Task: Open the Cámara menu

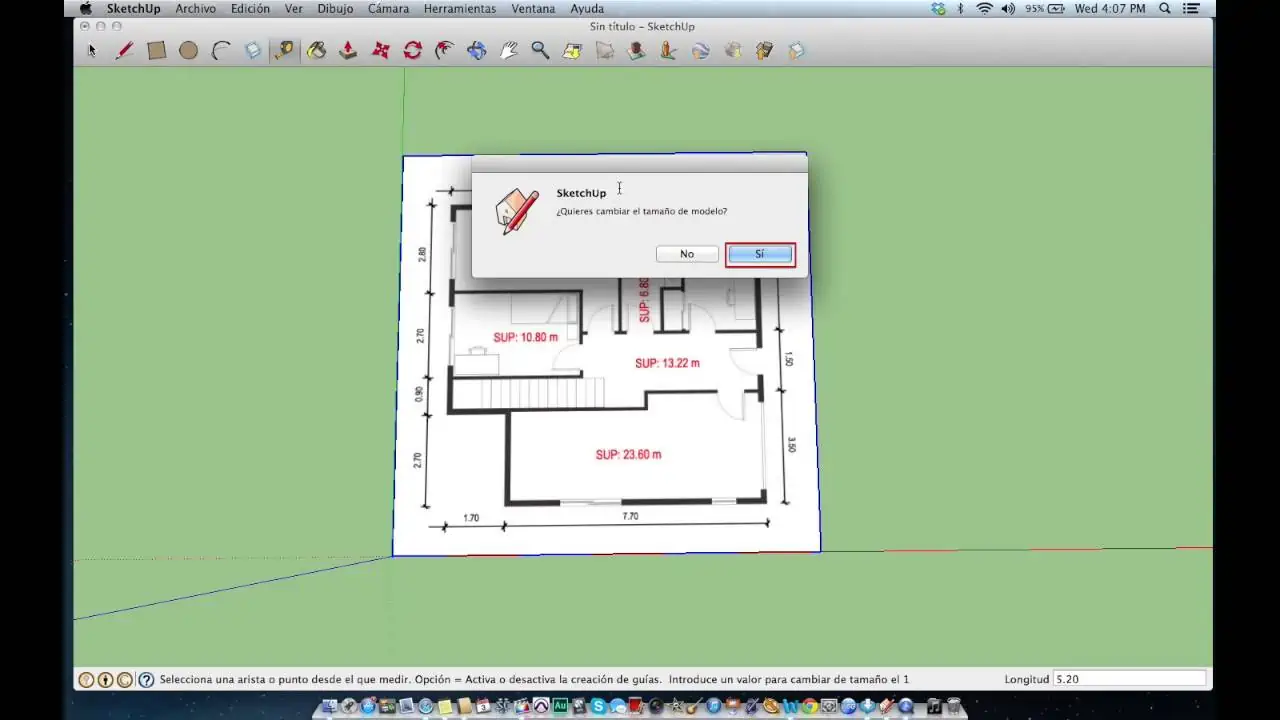Action: (388, 8)
